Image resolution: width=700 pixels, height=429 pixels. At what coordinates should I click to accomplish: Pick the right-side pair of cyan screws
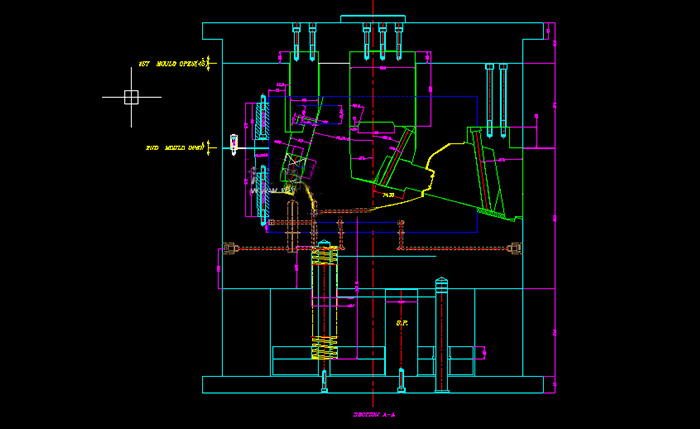[496, 95]
